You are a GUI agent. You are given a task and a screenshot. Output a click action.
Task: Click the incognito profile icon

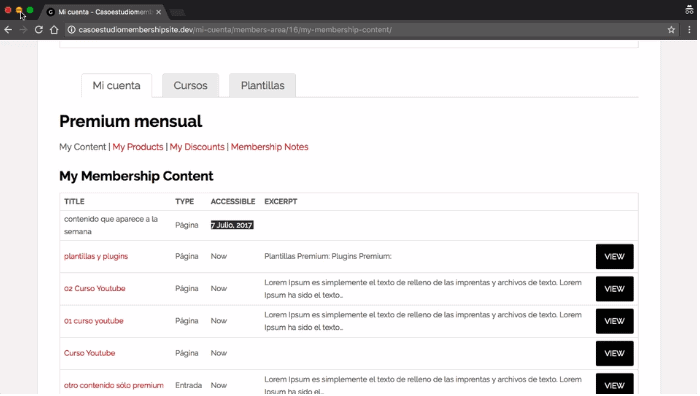click(x=689, y=10)
